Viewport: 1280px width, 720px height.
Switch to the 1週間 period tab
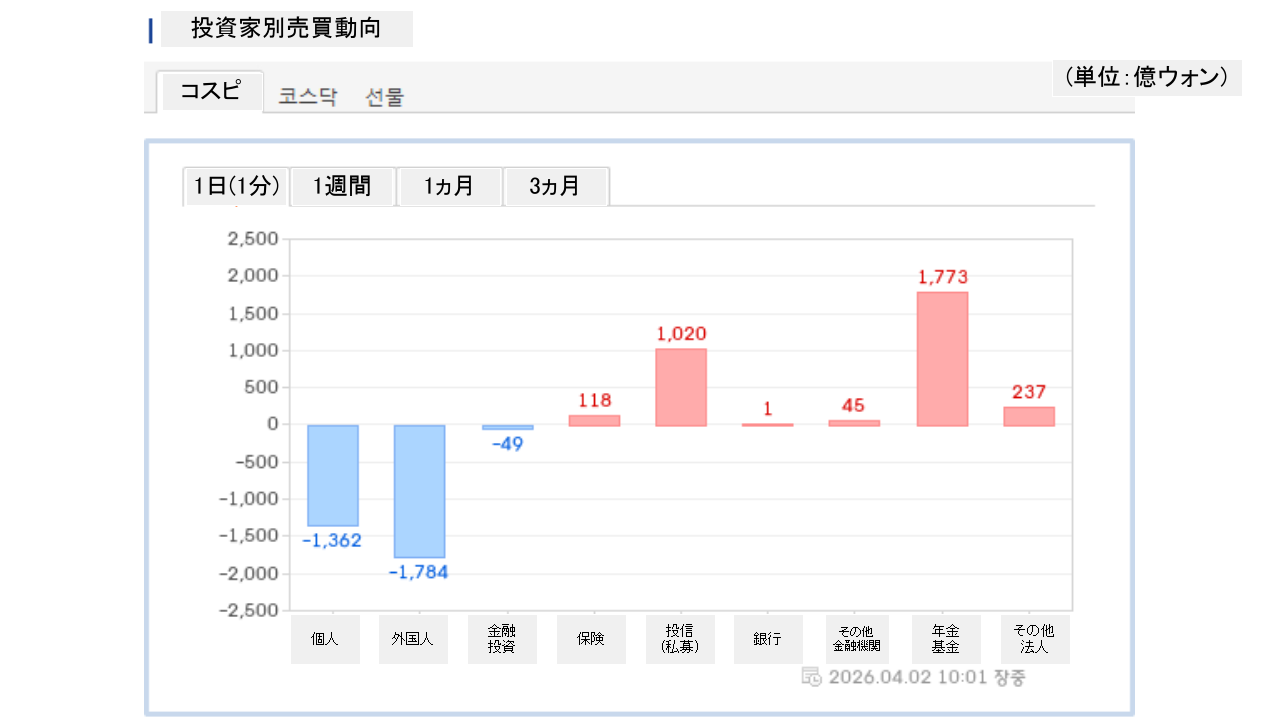(x=342, y=186)
